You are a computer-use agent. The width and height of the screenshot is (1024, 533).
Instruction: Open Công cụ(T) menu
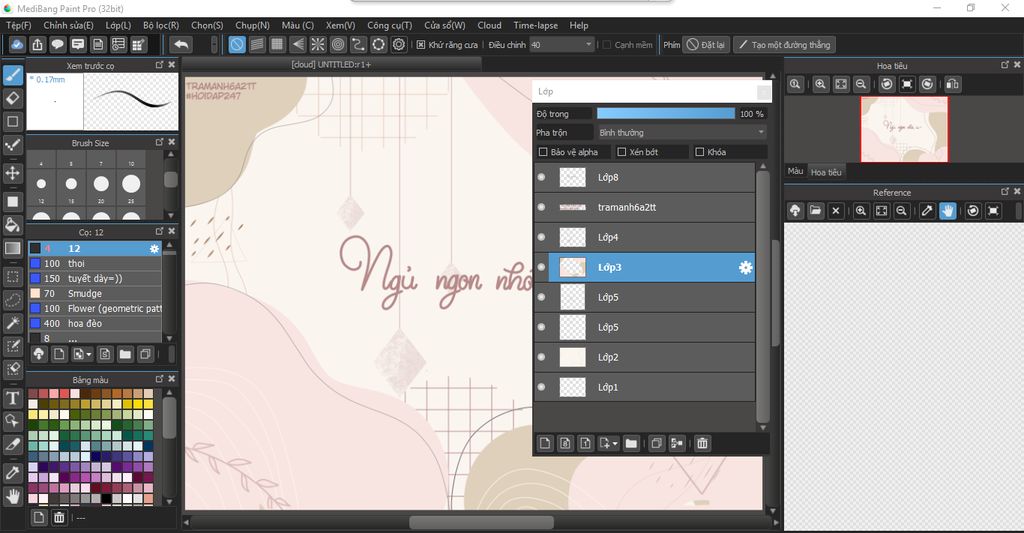[389, 25]
